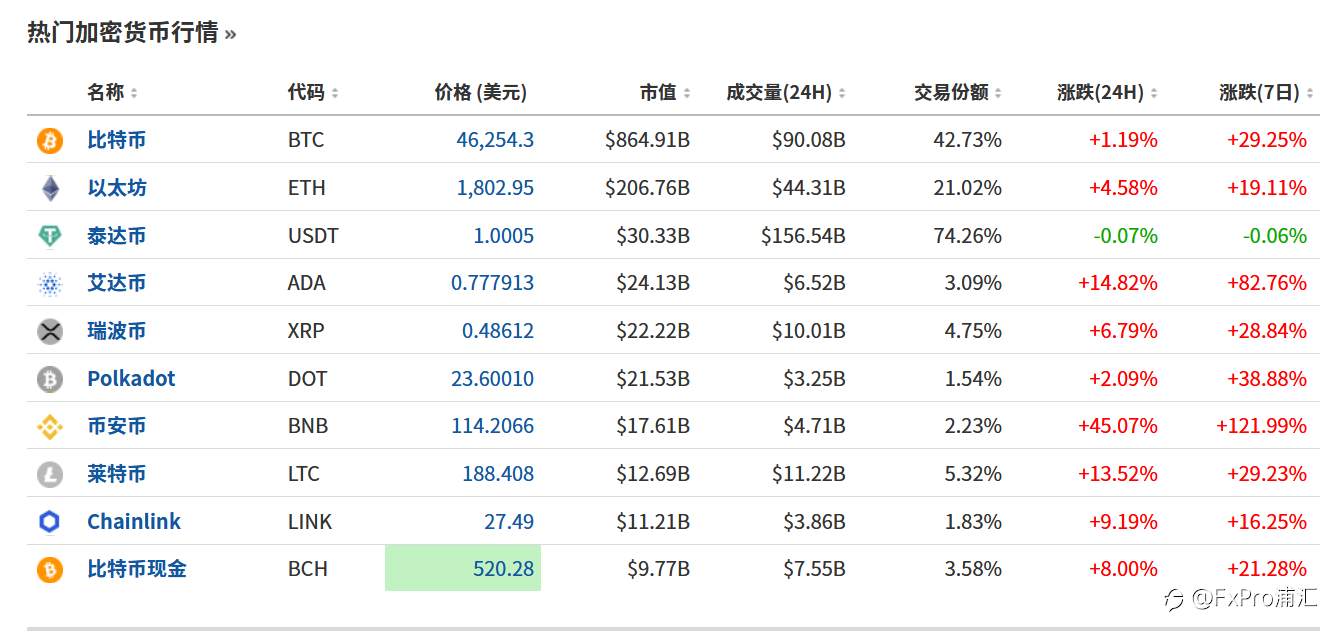This screenshot has width=1332, height=638.
Task: Sort table by 代码 column
Action: tap(313, 92)
